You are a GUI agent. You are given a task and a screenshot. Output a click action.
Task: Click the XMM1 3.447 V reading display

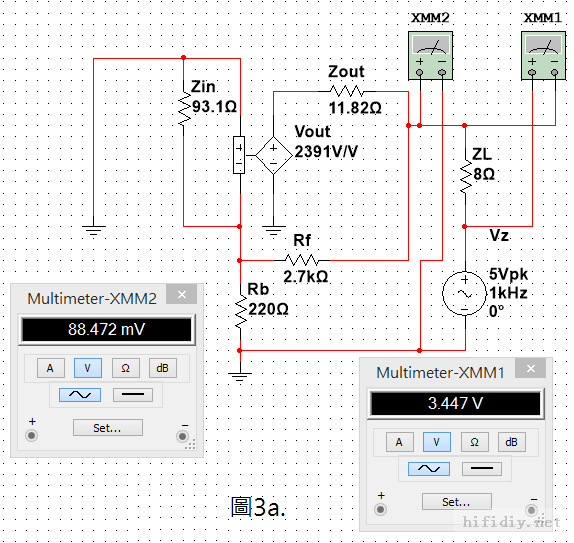[x=455, y=403]
